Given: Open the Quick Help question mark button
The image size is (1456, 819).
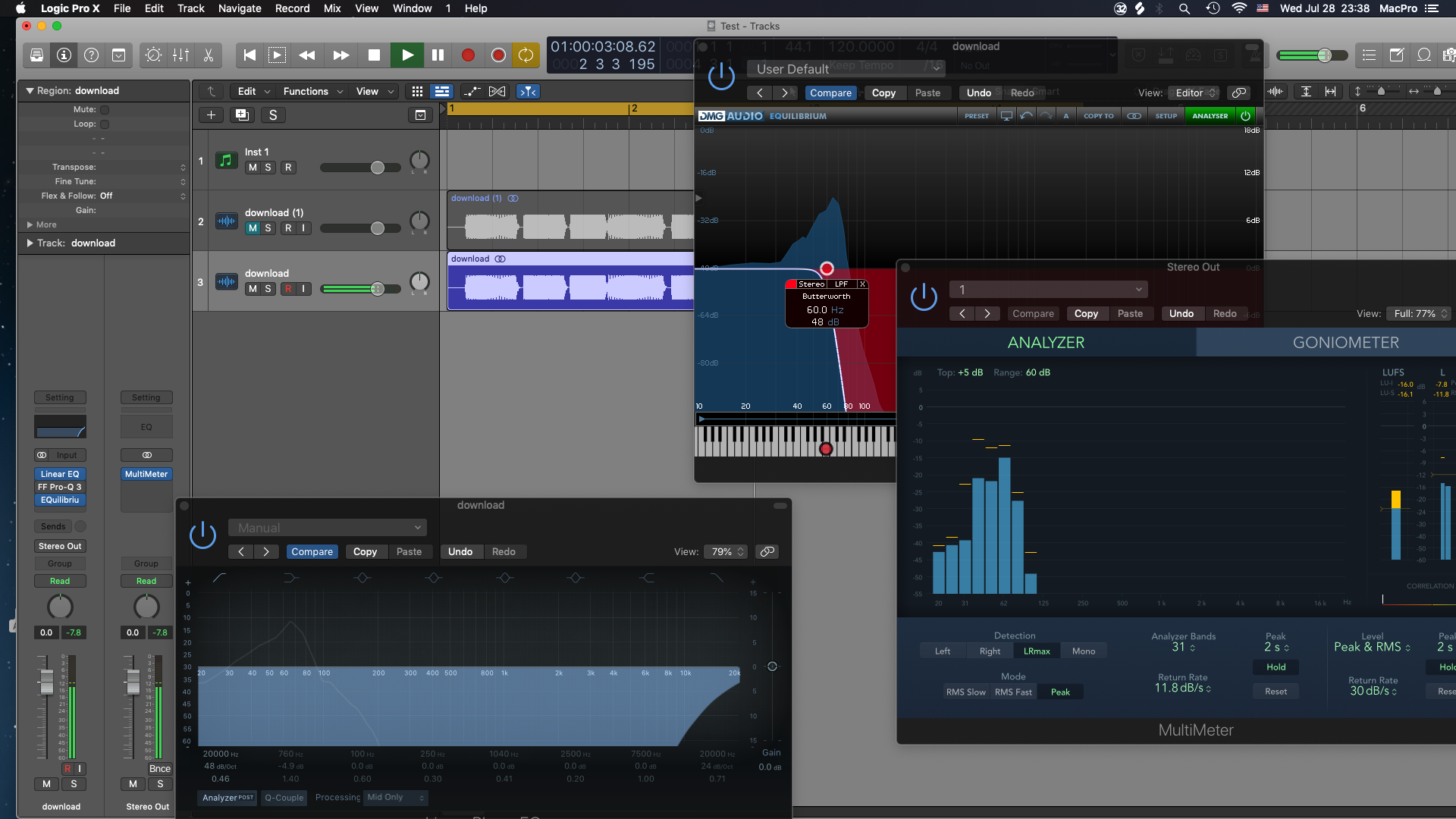Looking at the screenshot, I should (x=91, y=55).
